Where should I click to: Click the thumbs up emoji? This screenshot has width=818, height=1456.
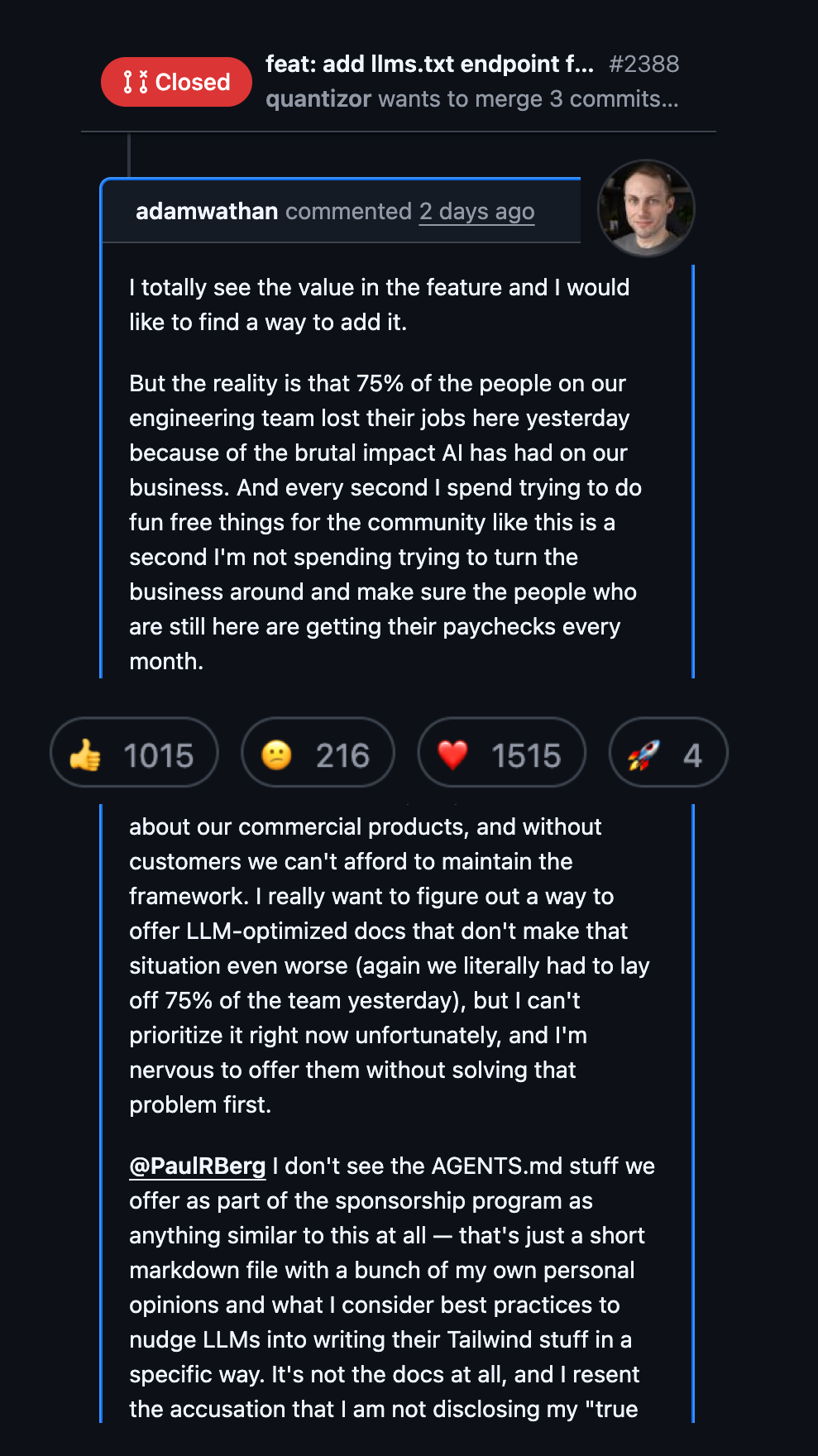(85, 754)
